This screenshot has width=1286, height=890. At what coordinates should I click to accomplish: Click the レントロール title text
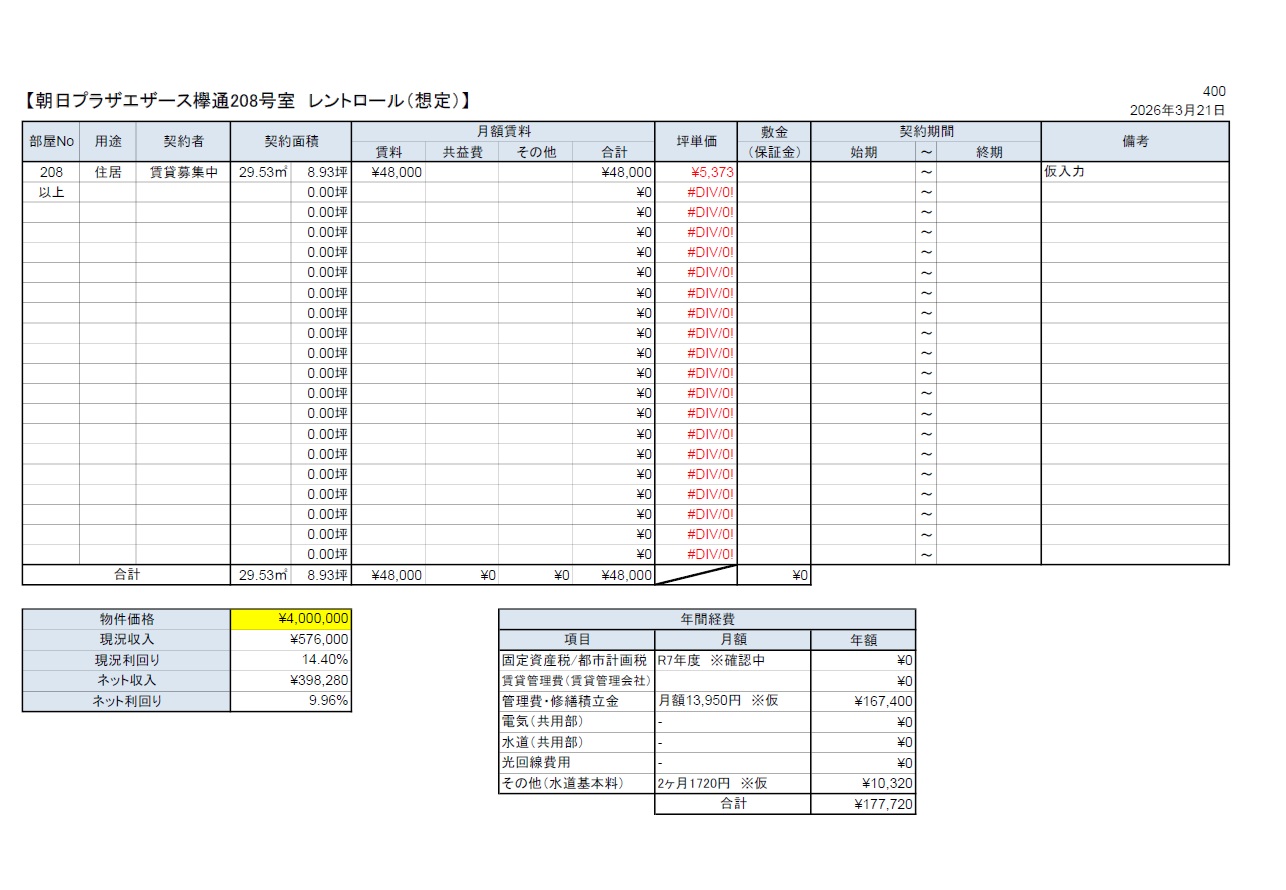(247, 101)
